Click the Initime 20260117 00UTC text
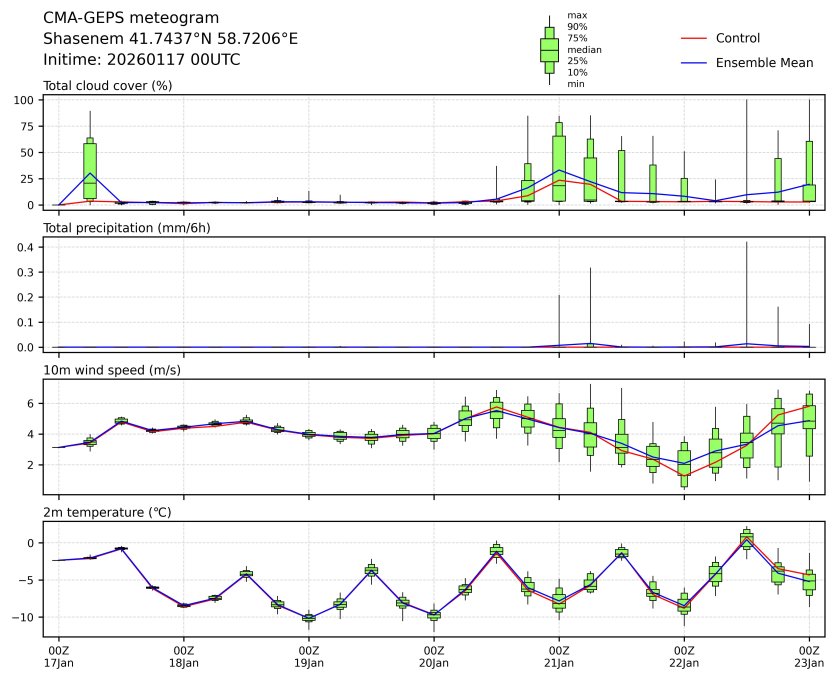 pyautogui.click(x=141, y=60)
